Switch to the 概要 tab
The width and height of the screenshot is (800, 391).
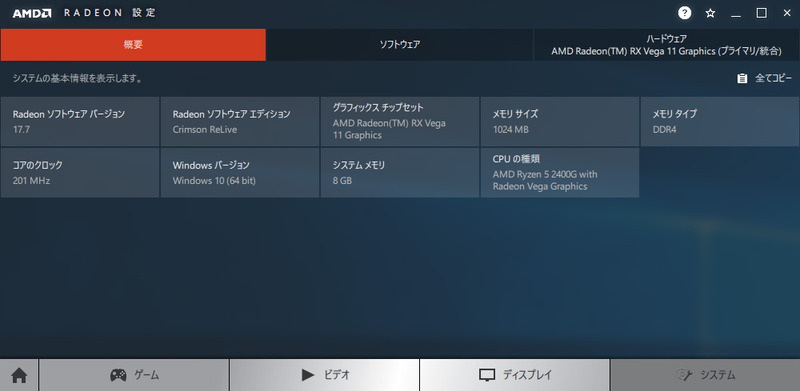[133, 45]
